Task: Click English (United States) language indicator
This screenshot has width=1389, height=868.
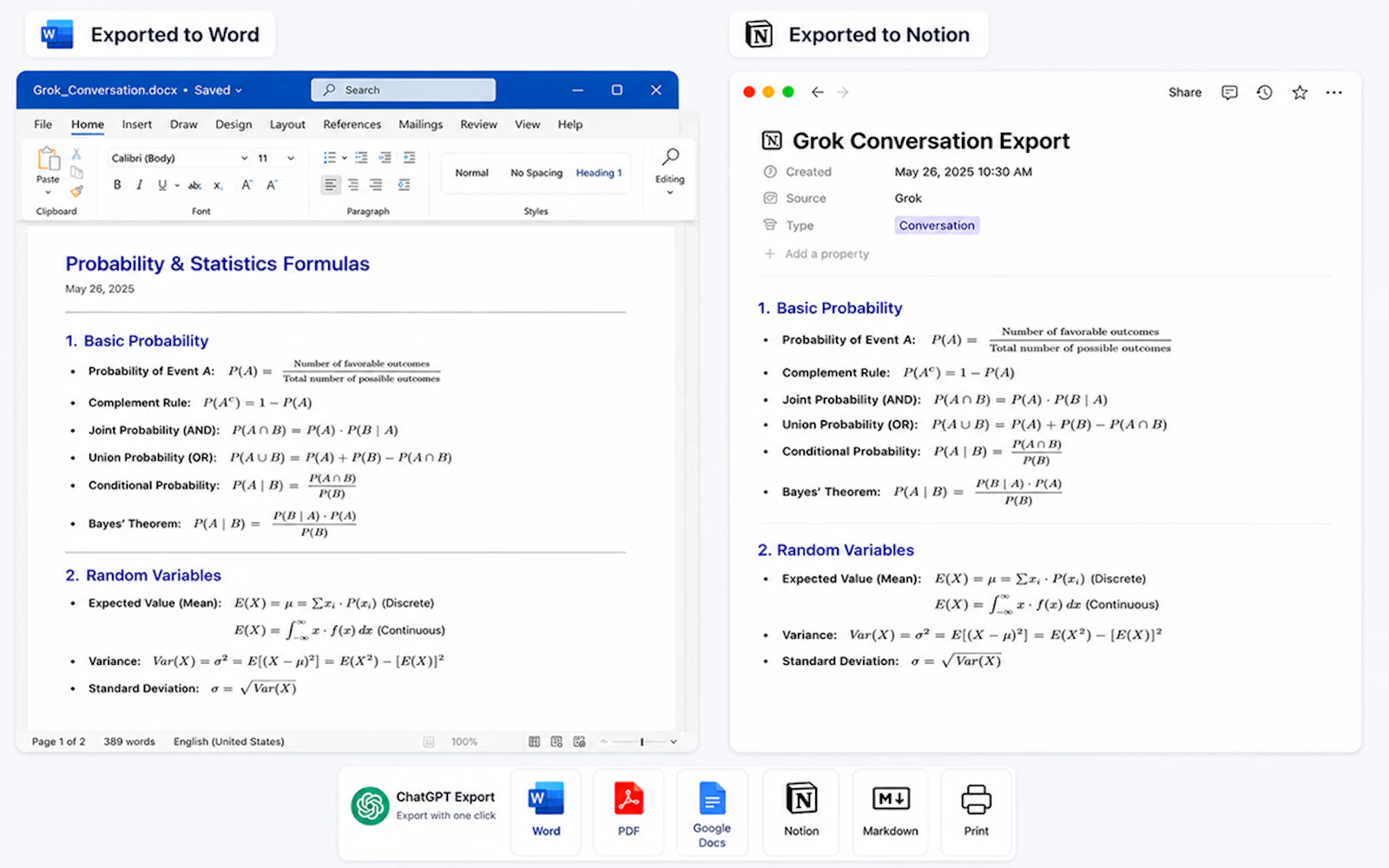Action: point(228,742)
